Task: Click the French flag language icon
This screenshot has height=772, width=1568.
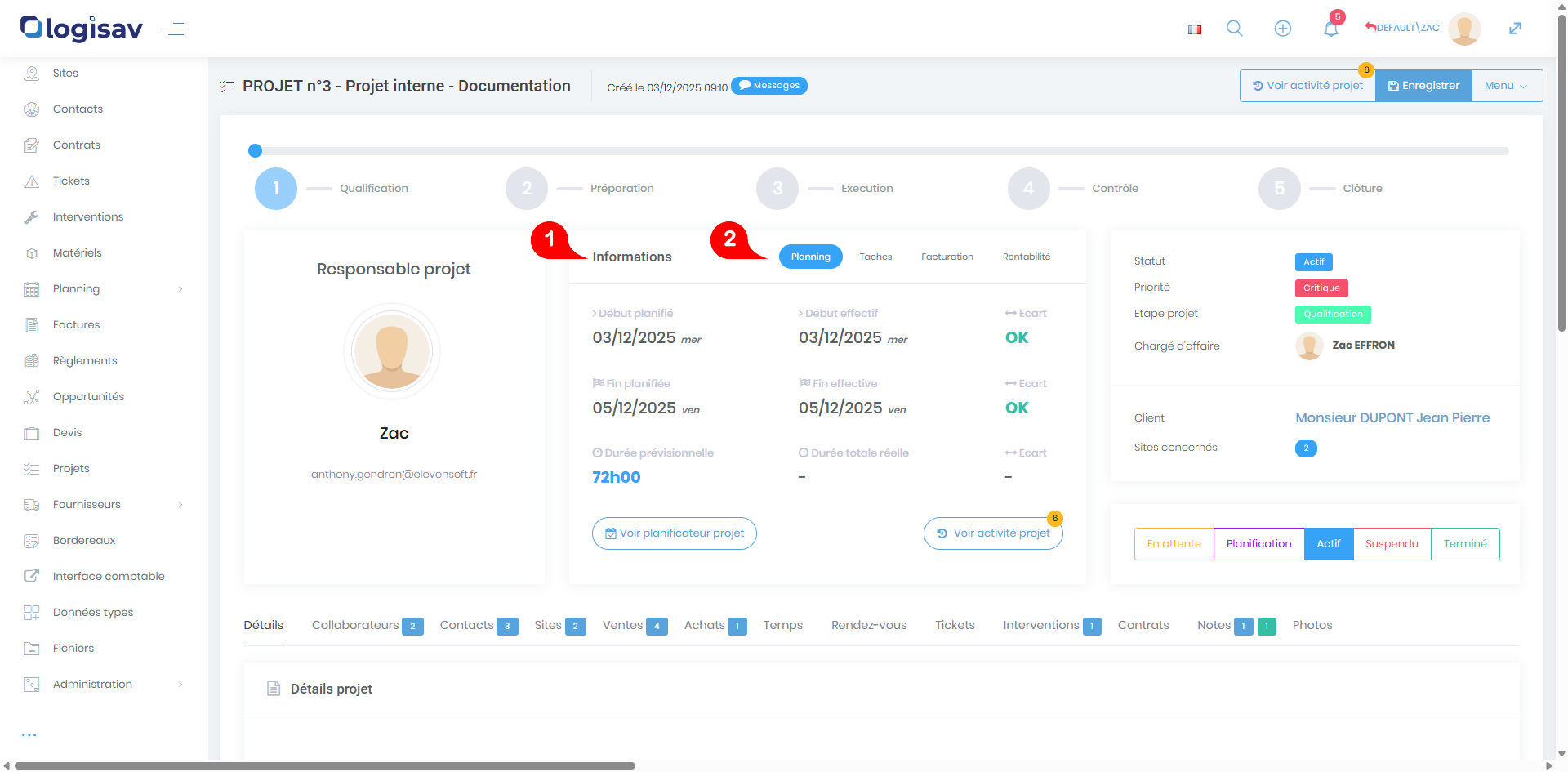Action: click(x=1195, y=29)
